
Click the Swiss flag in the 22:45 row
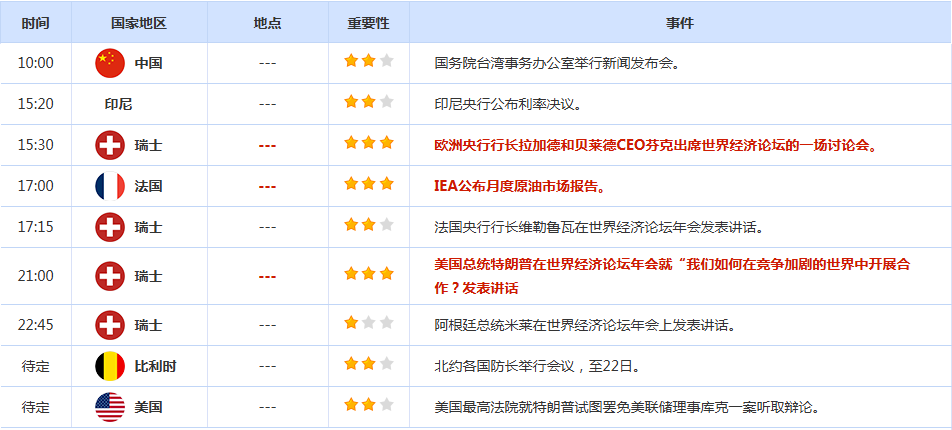pos(110,325)
